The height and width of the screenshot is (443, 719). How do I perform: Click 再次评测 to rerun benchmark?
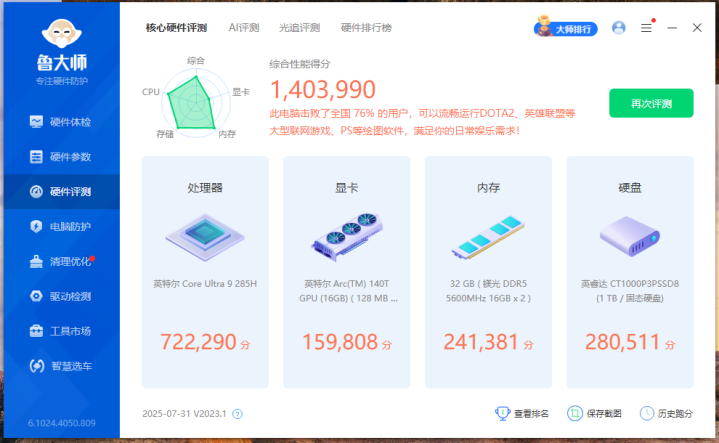tap(651, 103)
